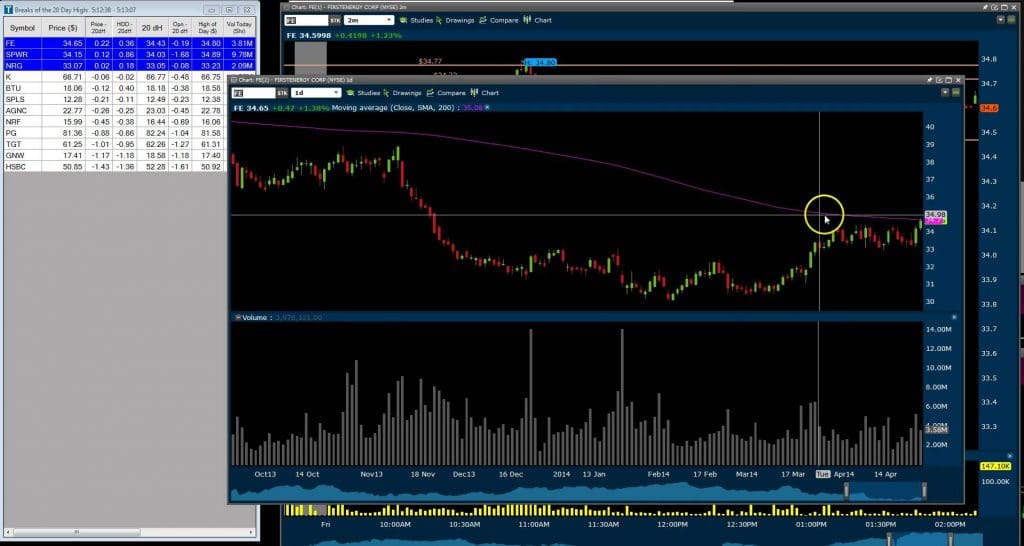Pin the front FE 1d chart window

pyautogui.click(x=929, y=80)
